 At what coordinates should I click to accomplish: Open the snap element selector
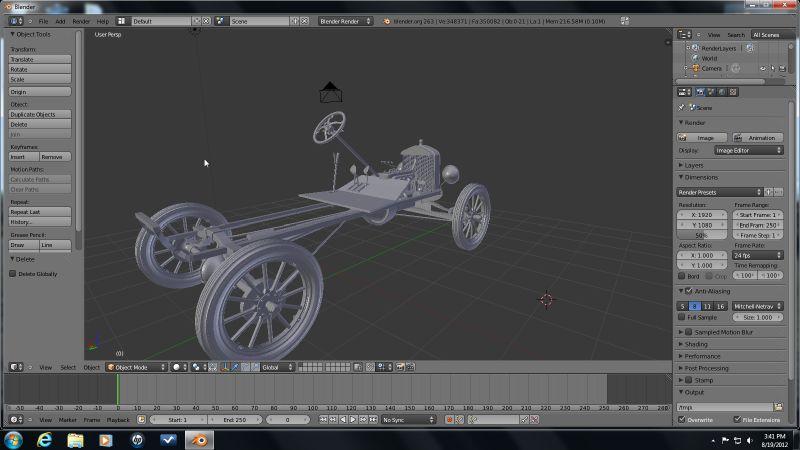click(384, 367)
